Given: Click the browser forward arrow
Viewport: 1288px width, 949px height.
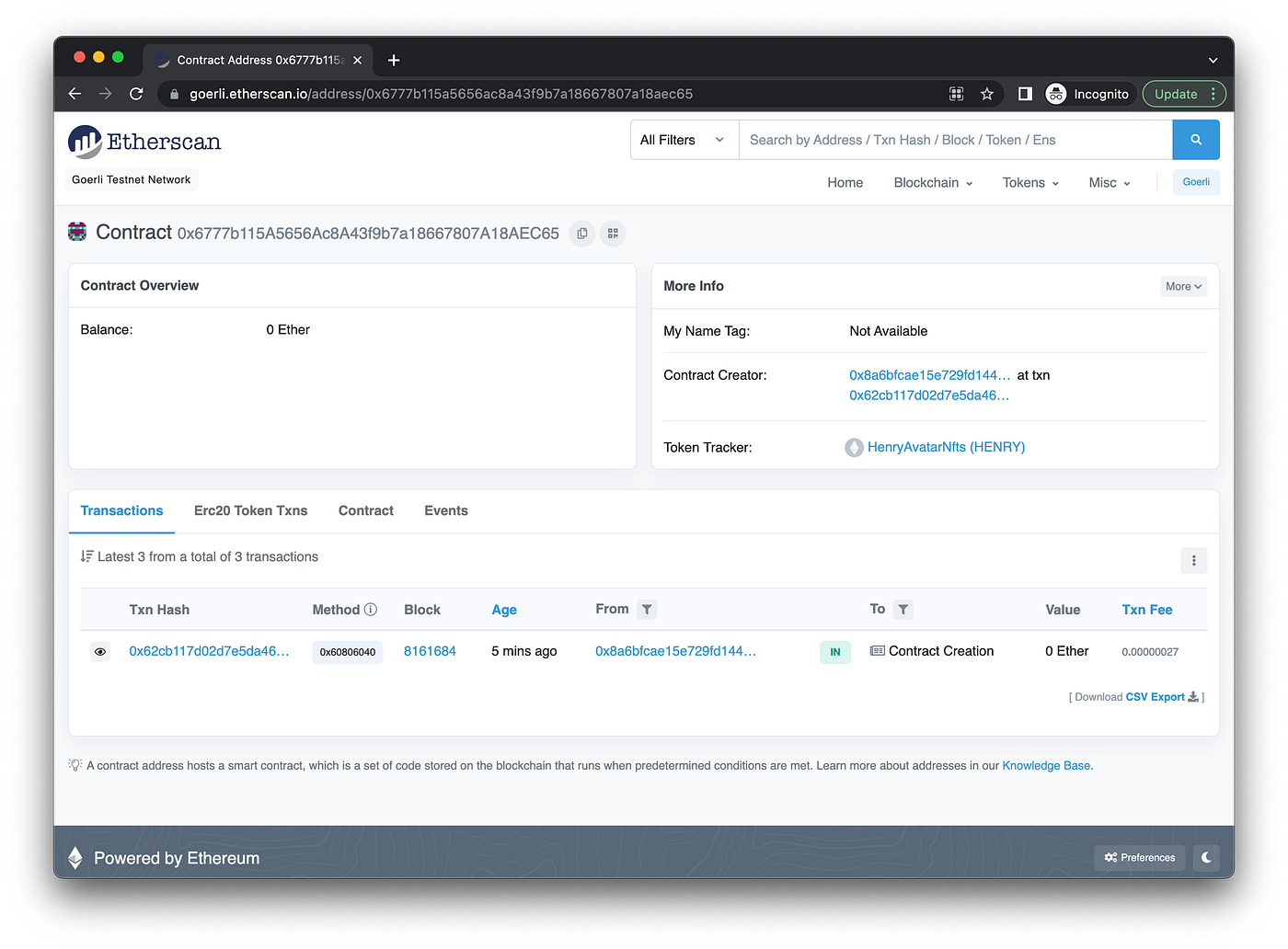Looking at the screenshot, I should [106, 94].
